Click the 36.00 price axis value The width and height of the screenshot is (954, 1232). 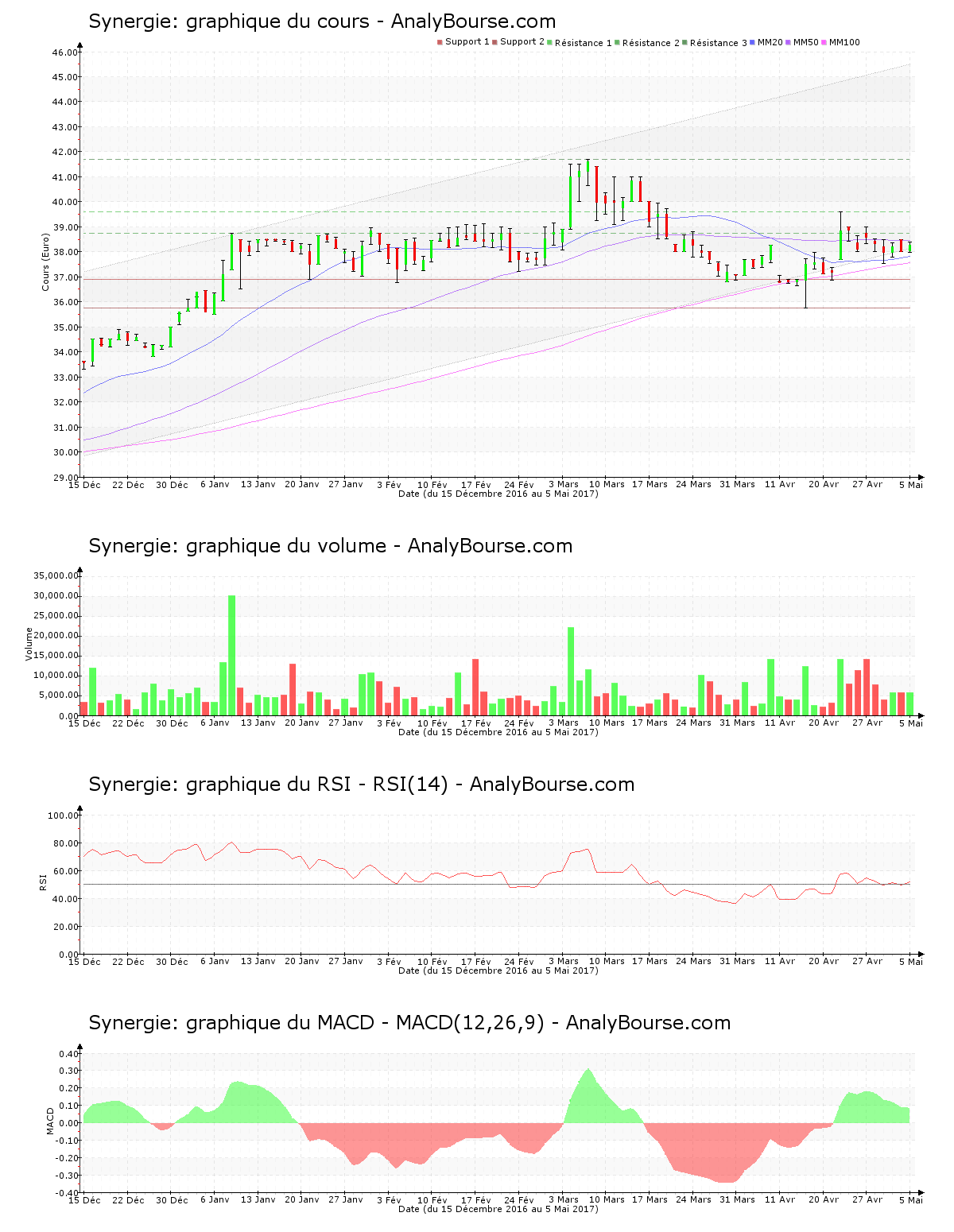pyautogui.click(x=64, y=302)
